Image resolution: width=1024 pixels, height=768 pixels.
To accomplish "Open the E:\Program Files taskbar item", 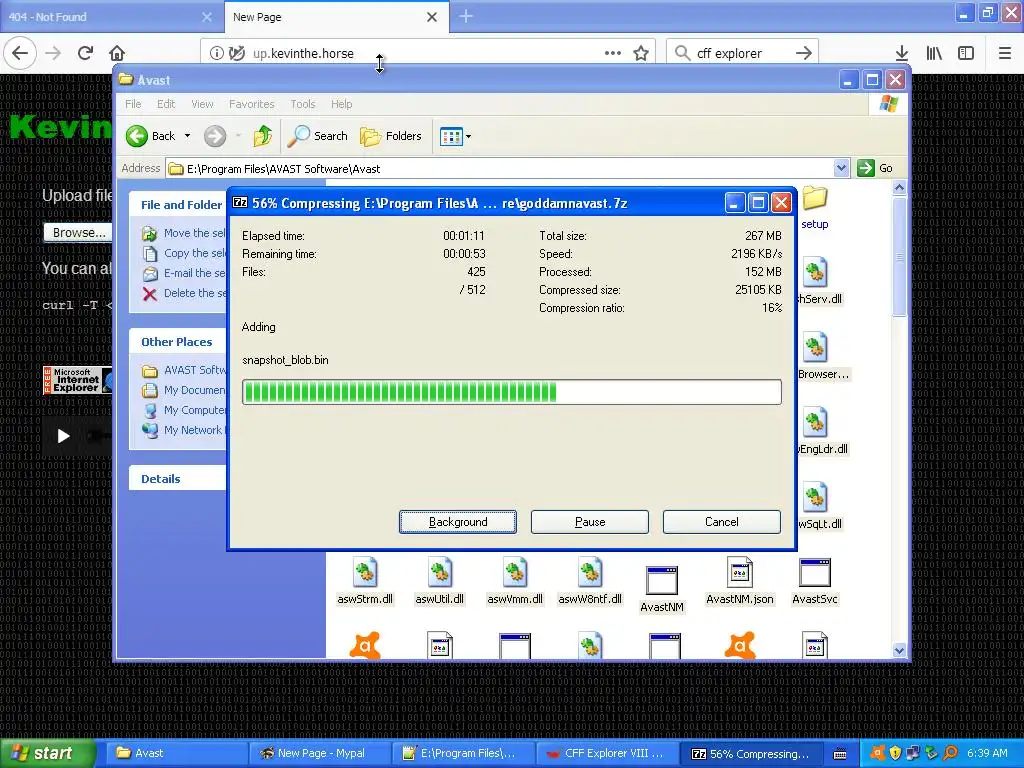I will coord(463,753).
